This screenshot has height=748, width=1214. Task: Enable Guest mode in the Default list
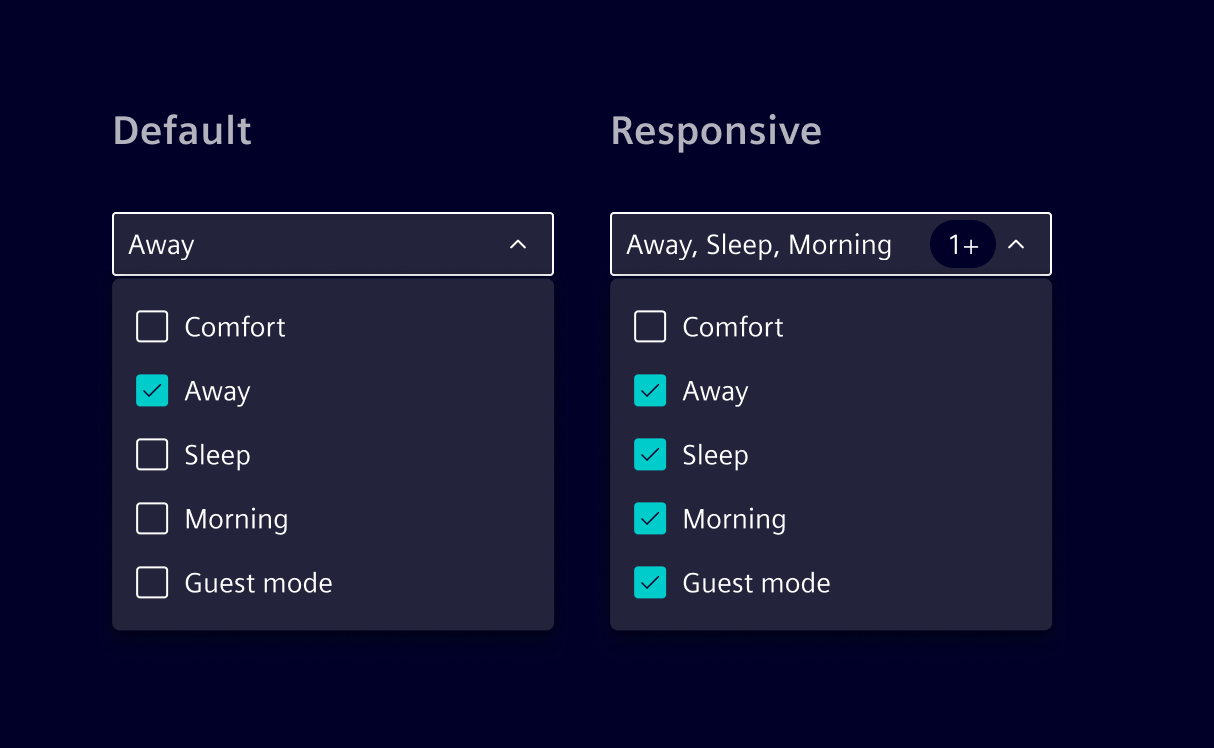coord(152,582)
